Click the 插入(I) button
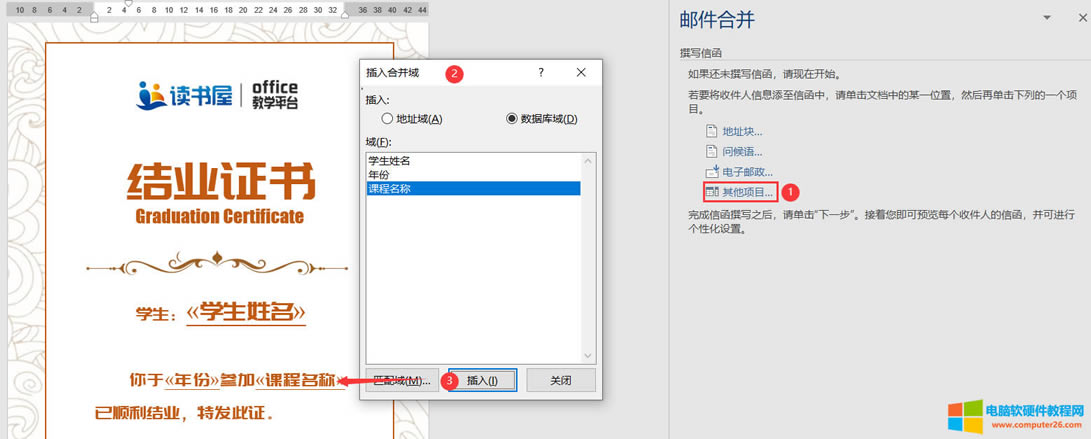This screenshot has width=1091, height=439. click(482, 381)
